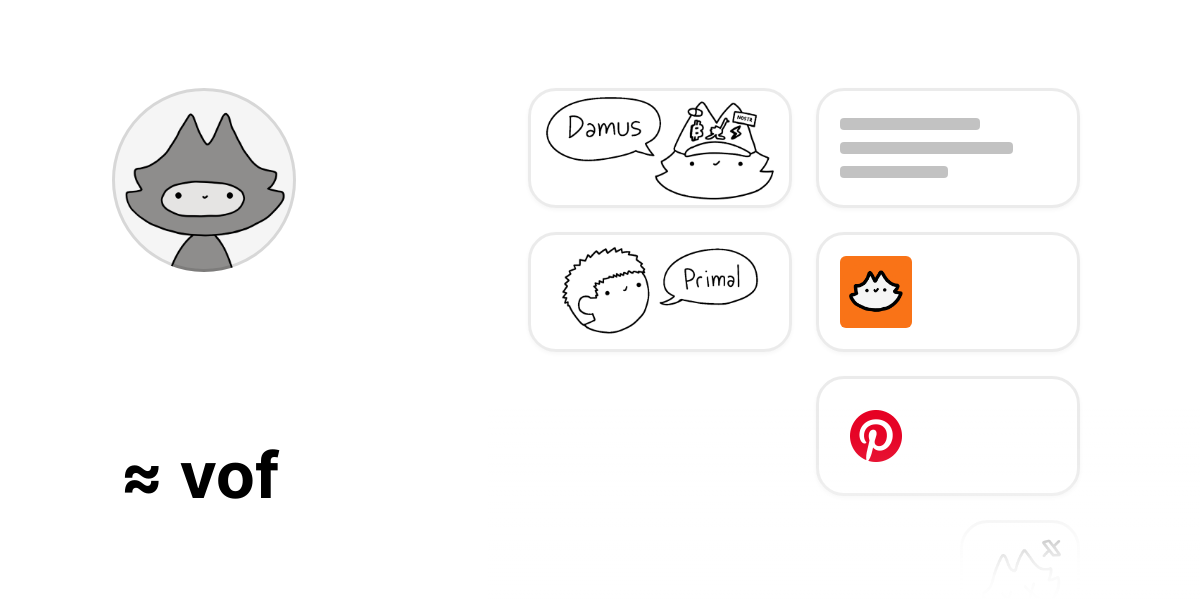Click the bottom gray placeholder line

894,172
